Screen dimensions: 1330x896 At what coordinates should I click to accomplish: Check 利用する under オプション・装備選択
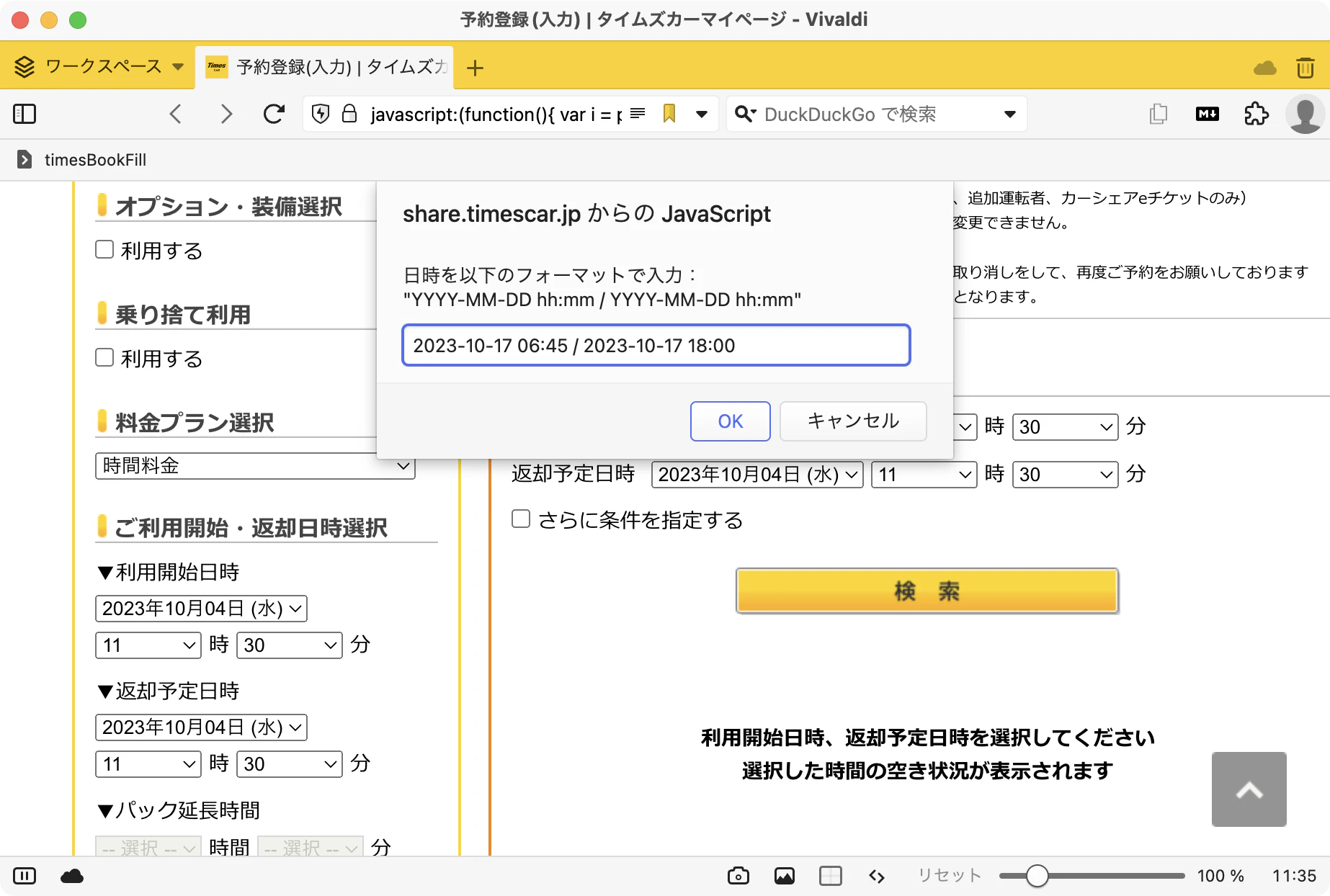pos(104,249)
